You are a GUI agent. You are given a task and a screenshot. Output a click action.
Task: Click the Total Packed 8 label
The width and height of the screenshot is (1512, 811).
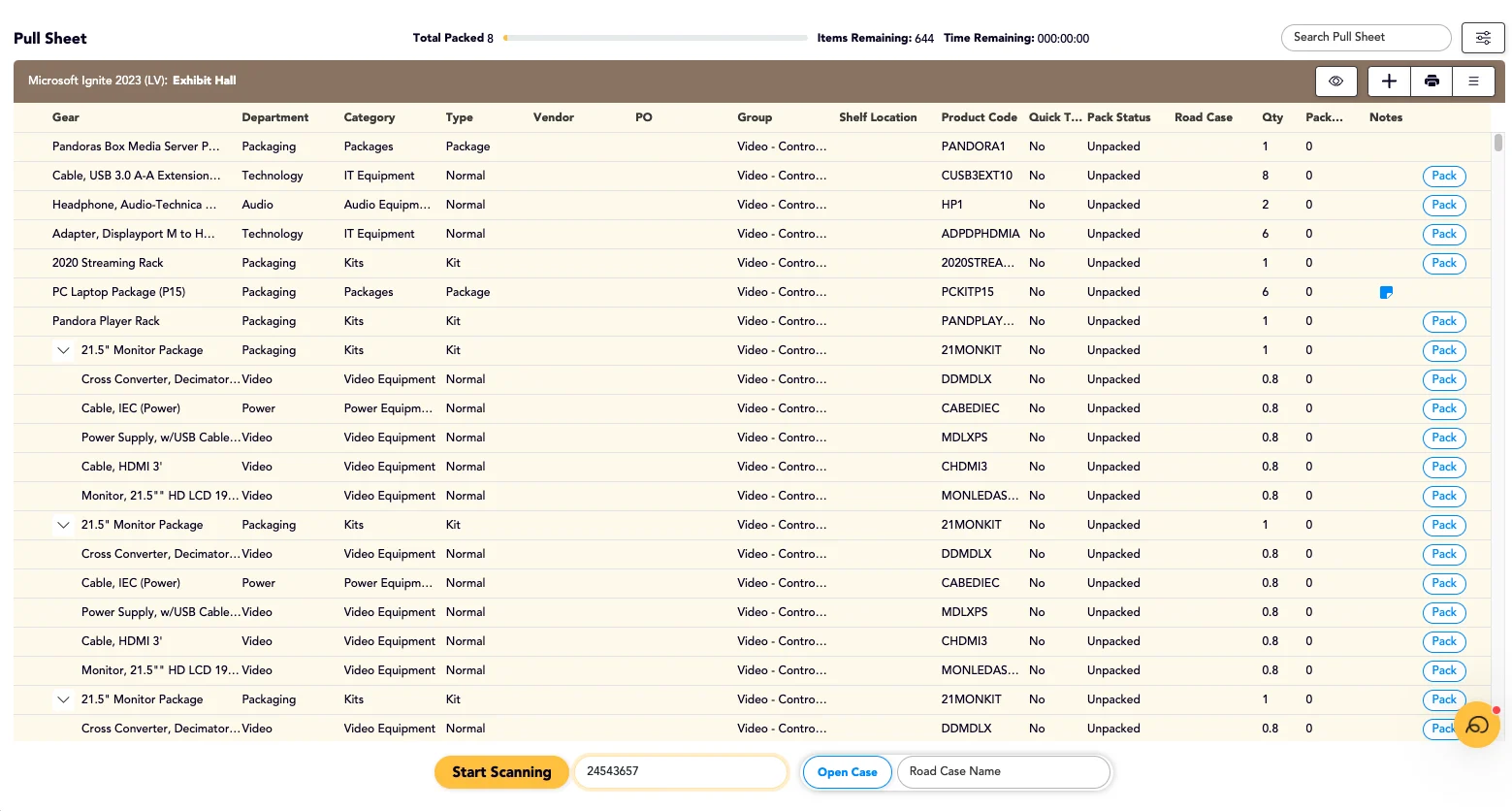(x=453, y=38)
